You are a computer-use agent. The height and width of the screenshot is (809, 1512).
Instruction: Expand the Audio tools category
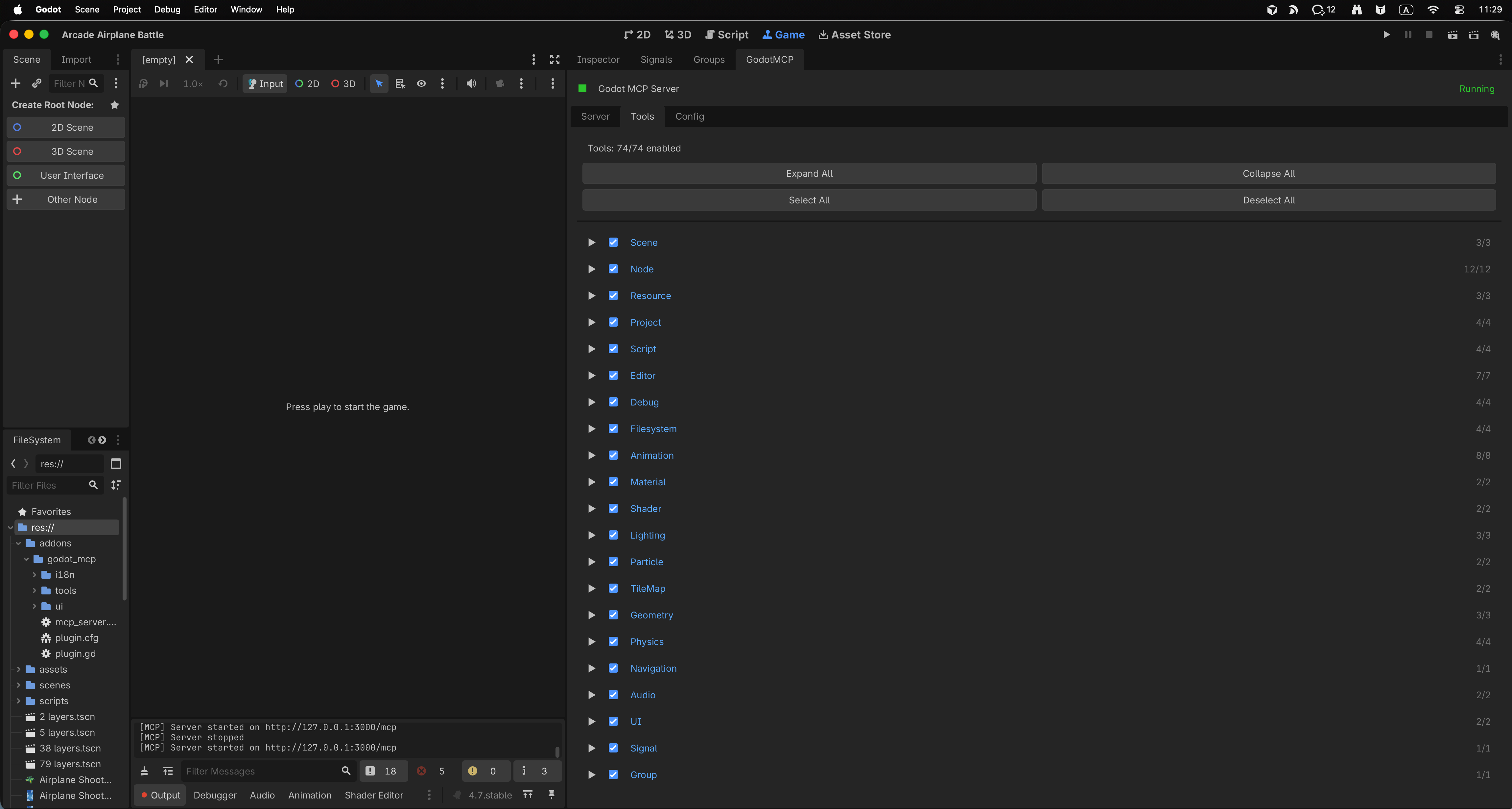[592, 695]
